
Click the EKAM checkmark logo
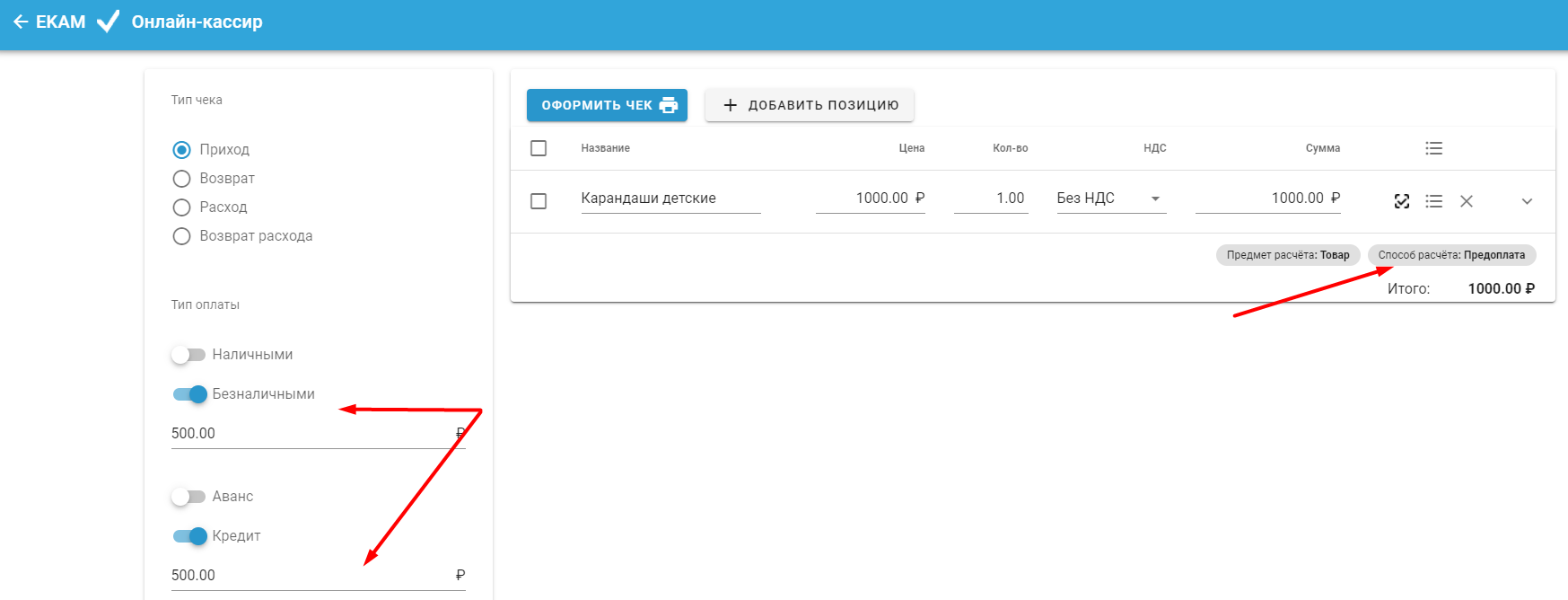pyautogui.click(x=108, y=22)
